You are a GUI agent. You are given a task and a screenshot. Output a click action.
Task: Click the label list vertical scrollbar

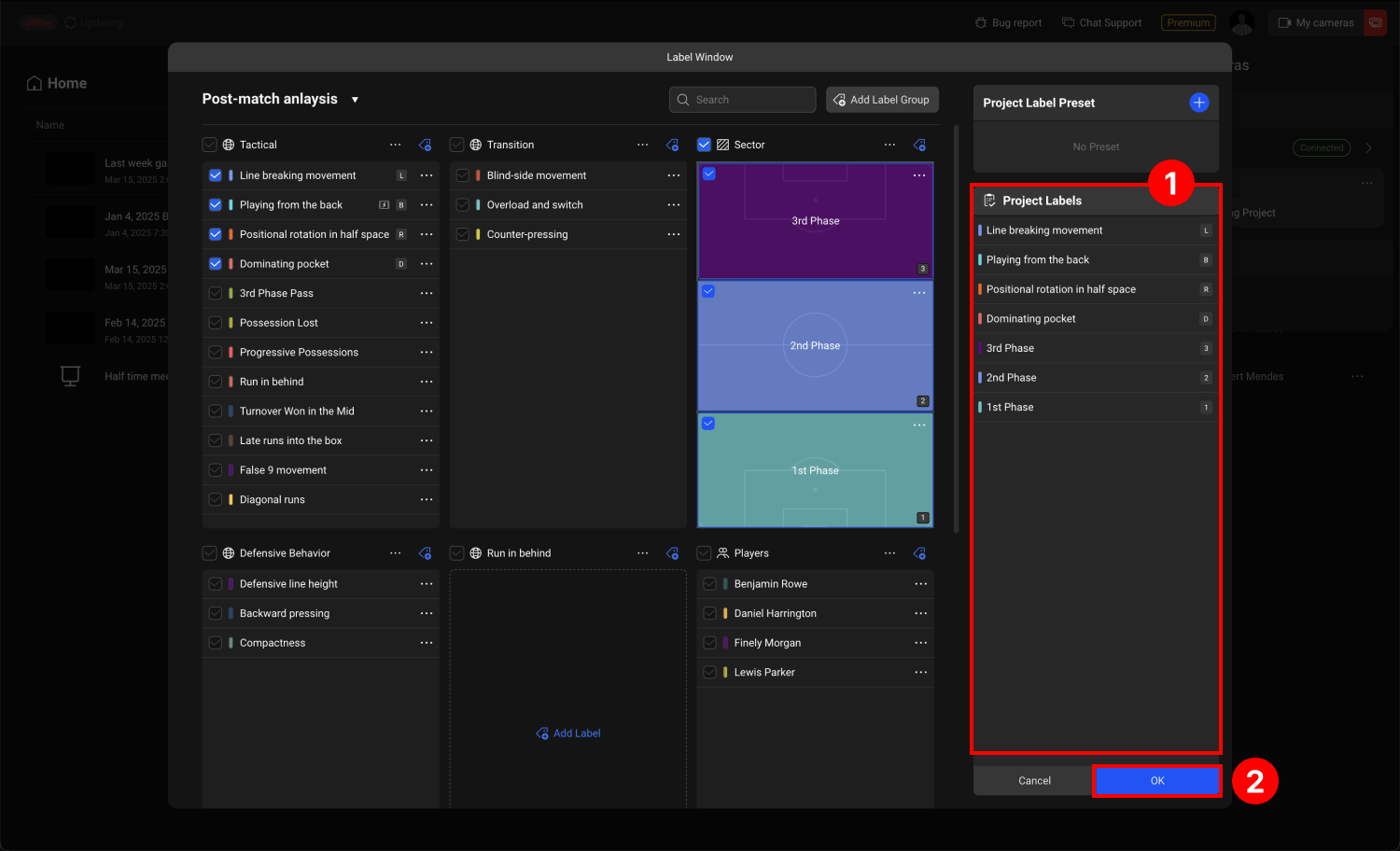coord(956,329)
